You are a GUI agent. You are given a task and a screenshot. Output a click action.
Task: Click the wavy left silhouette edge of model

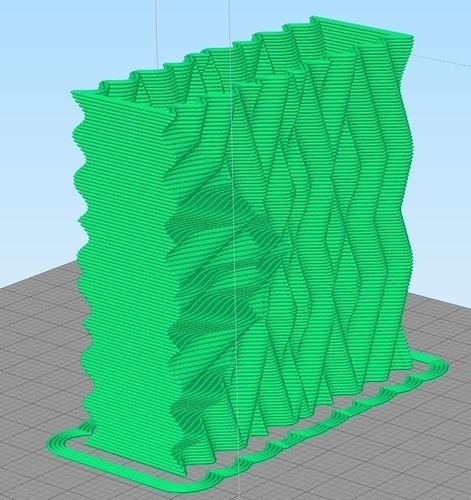pos(80,253)
